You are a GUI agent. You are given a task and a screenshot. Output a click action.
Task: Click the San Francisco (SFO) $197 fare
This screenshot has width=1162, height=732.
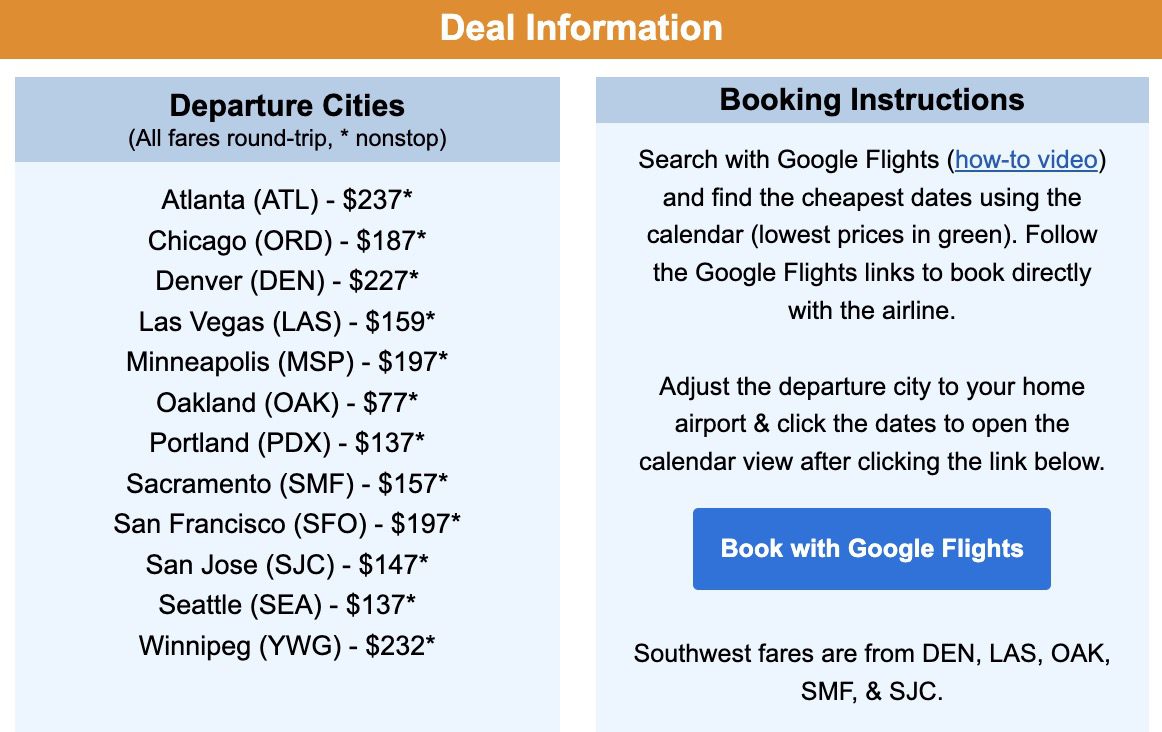tap(286, 524)
